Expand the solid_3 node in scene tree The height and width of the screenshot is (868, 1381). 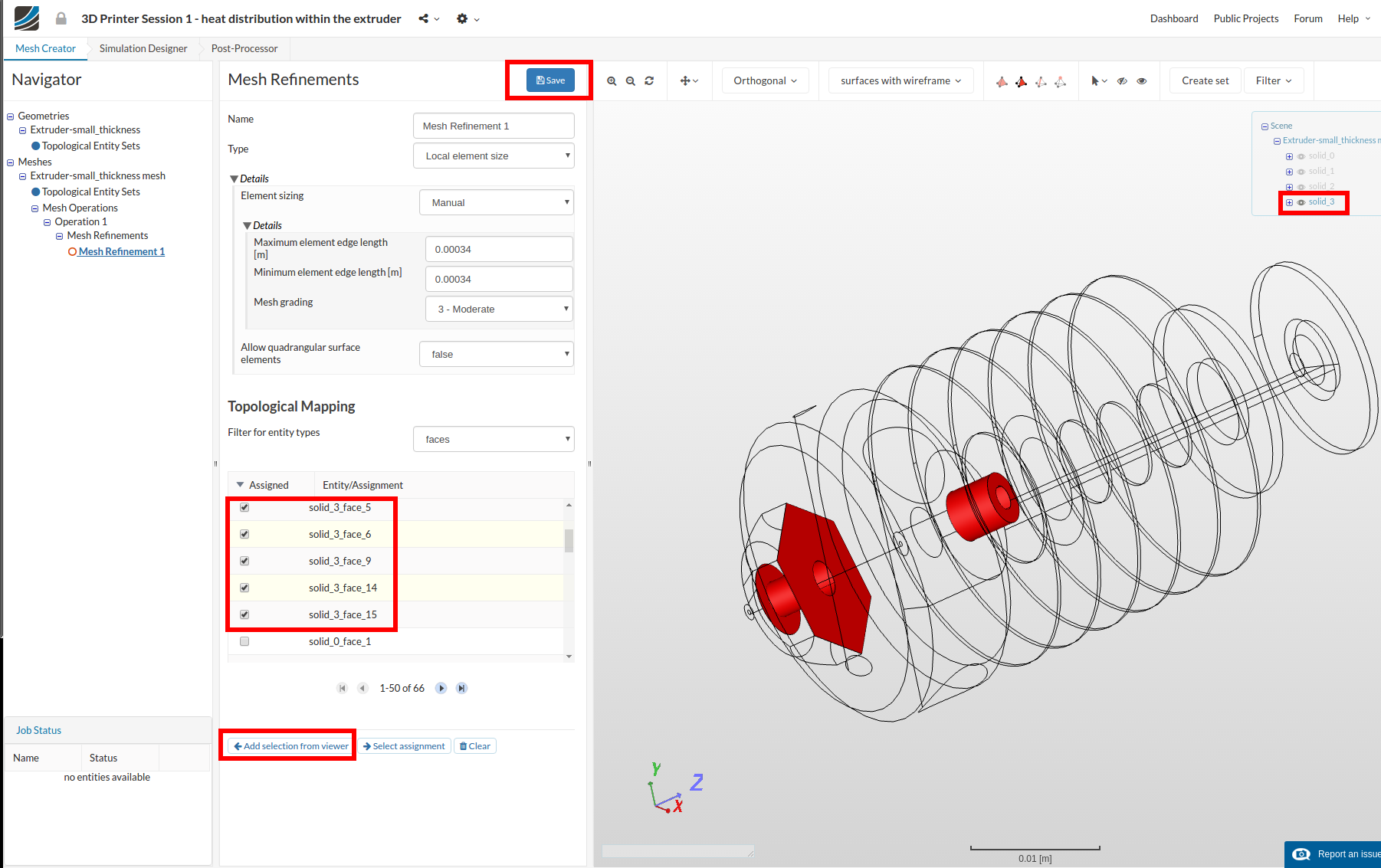pyautogui.click(x=1289, y=202)
